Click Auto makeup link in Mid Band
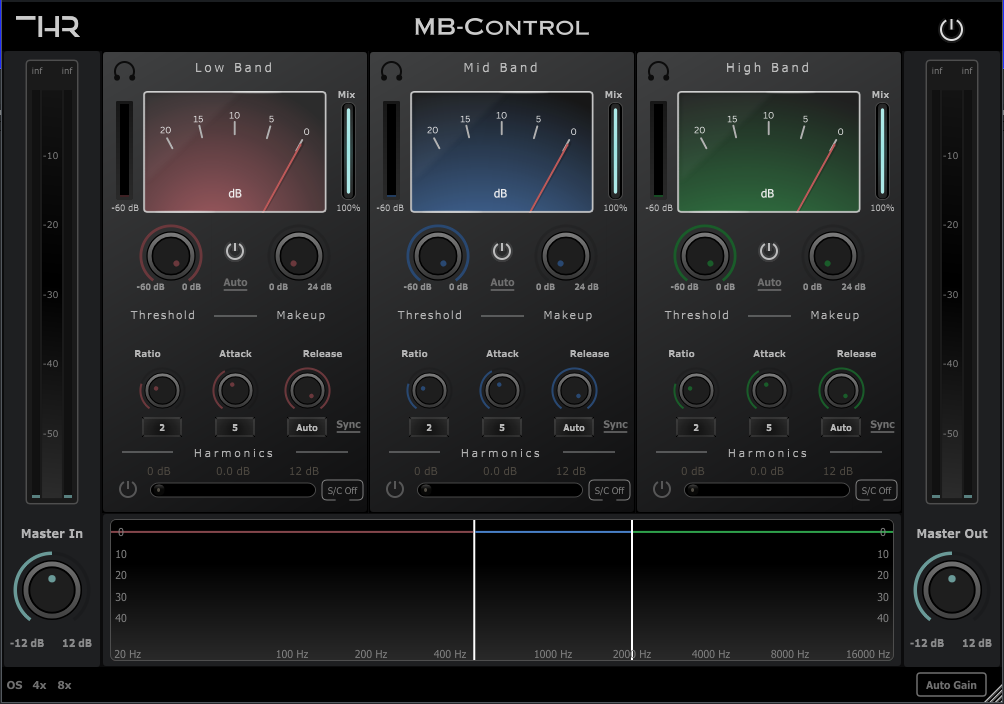 [502, 283]
